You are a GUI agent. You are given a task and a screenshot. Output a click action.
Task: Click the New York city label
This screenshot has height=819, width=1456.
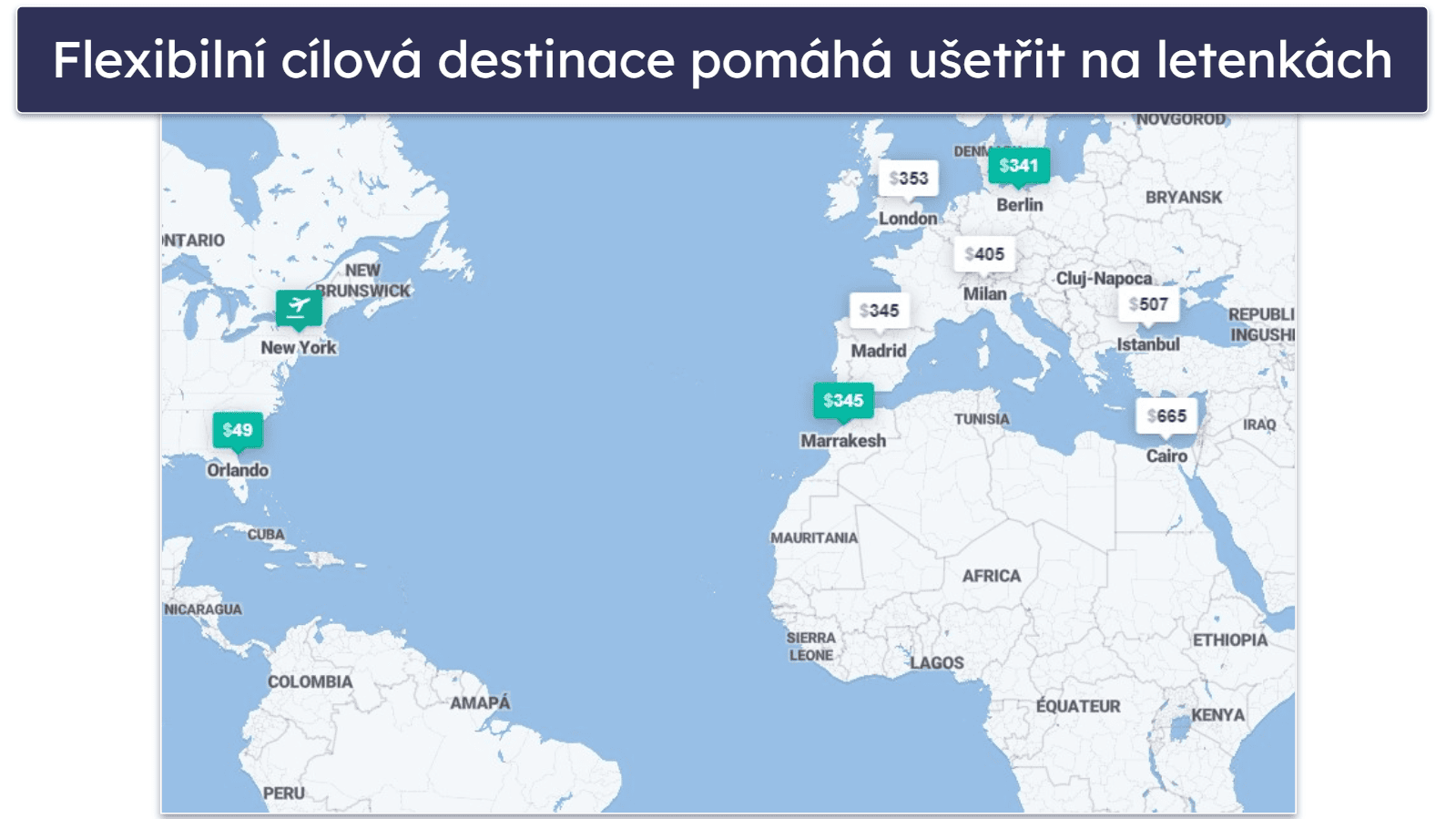299,348
